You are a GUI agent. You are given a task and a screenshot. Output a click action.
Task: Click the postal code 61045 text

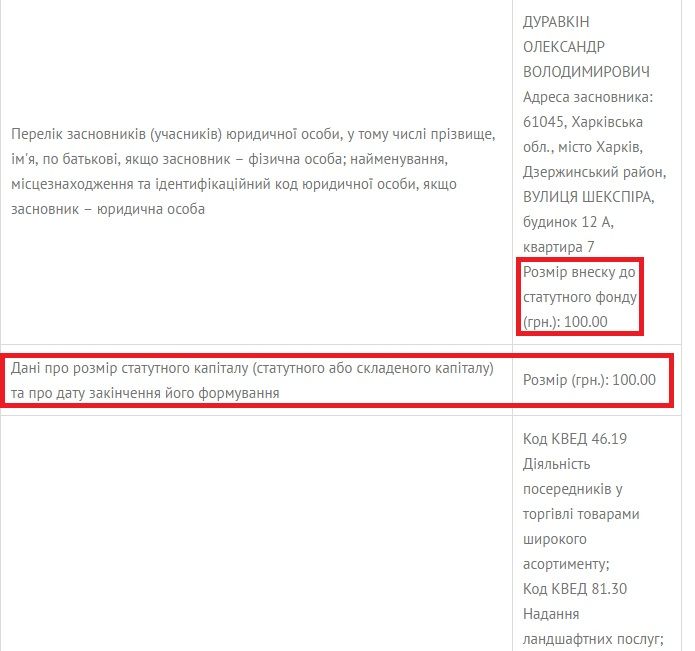[x=543, y=122]
